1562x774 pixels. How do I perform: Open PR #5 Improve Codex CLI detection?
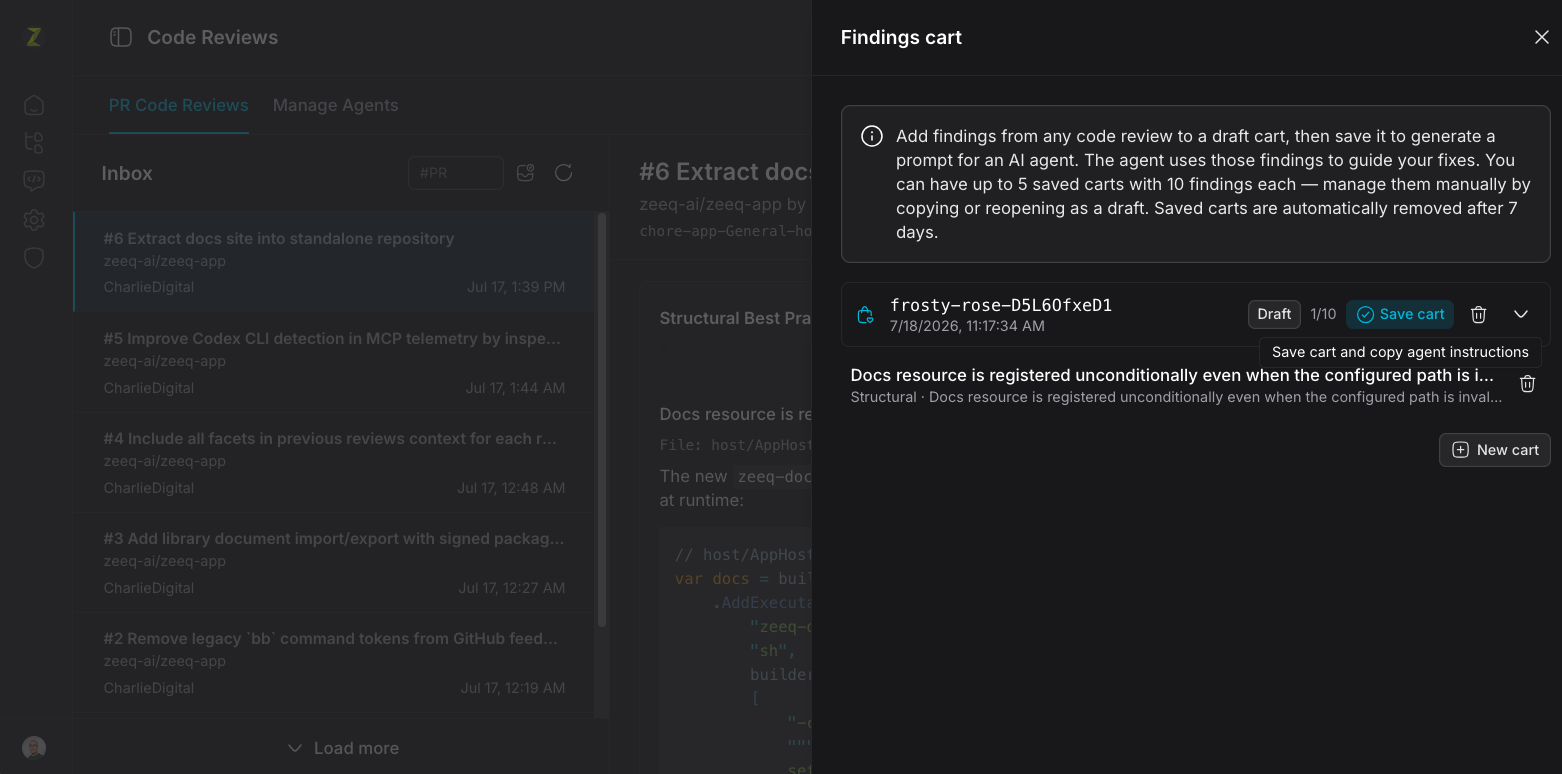click(x=334, y=362)
